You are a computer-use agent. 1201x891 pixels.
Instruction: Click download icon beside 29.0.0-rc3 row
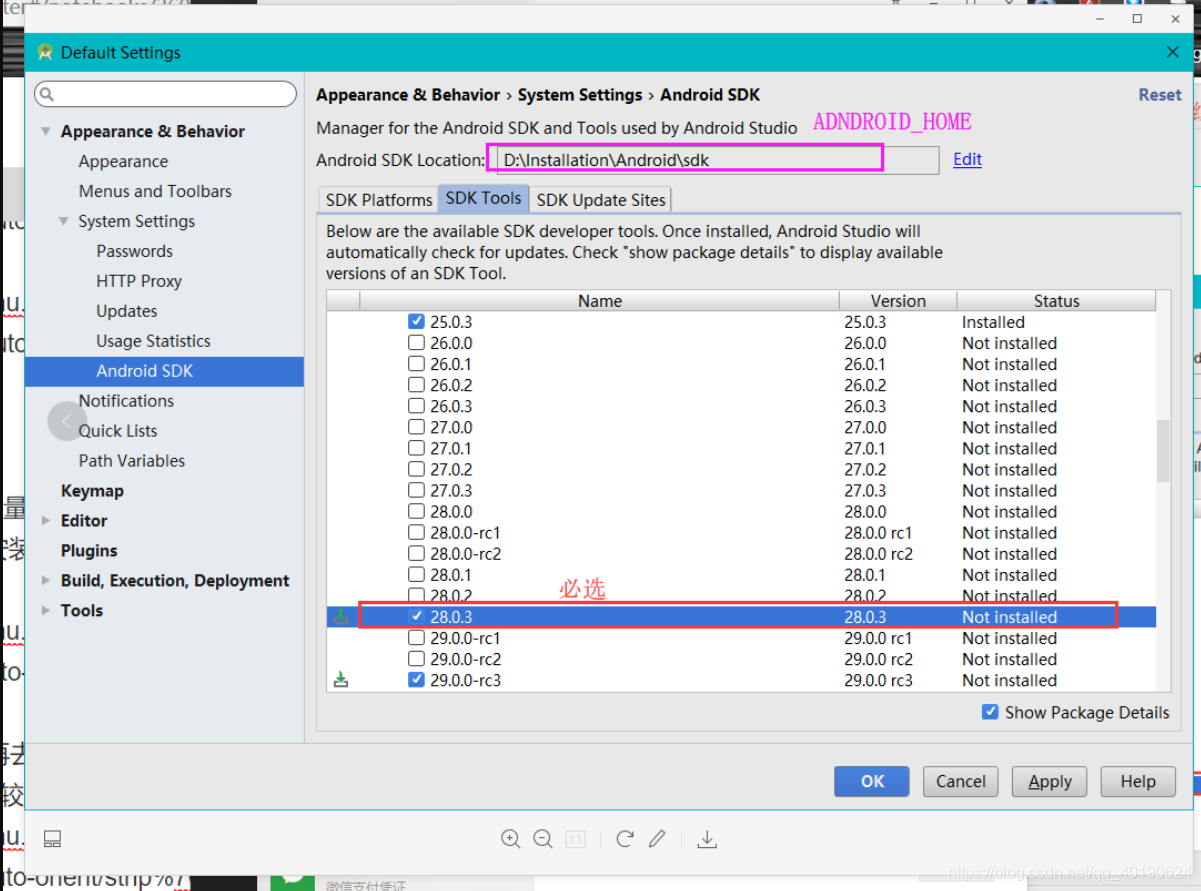click(341, 680)
